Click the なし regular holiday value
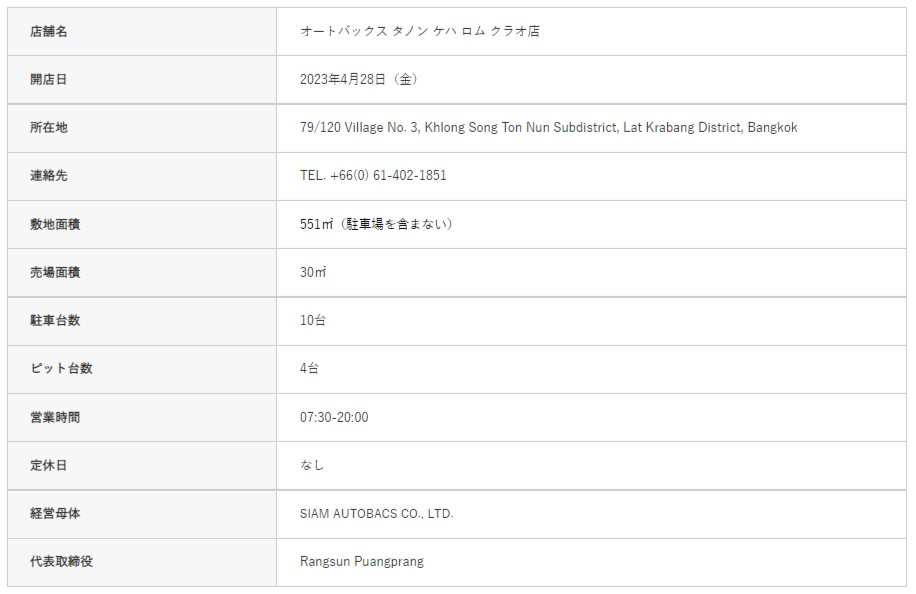 point(312,465)
